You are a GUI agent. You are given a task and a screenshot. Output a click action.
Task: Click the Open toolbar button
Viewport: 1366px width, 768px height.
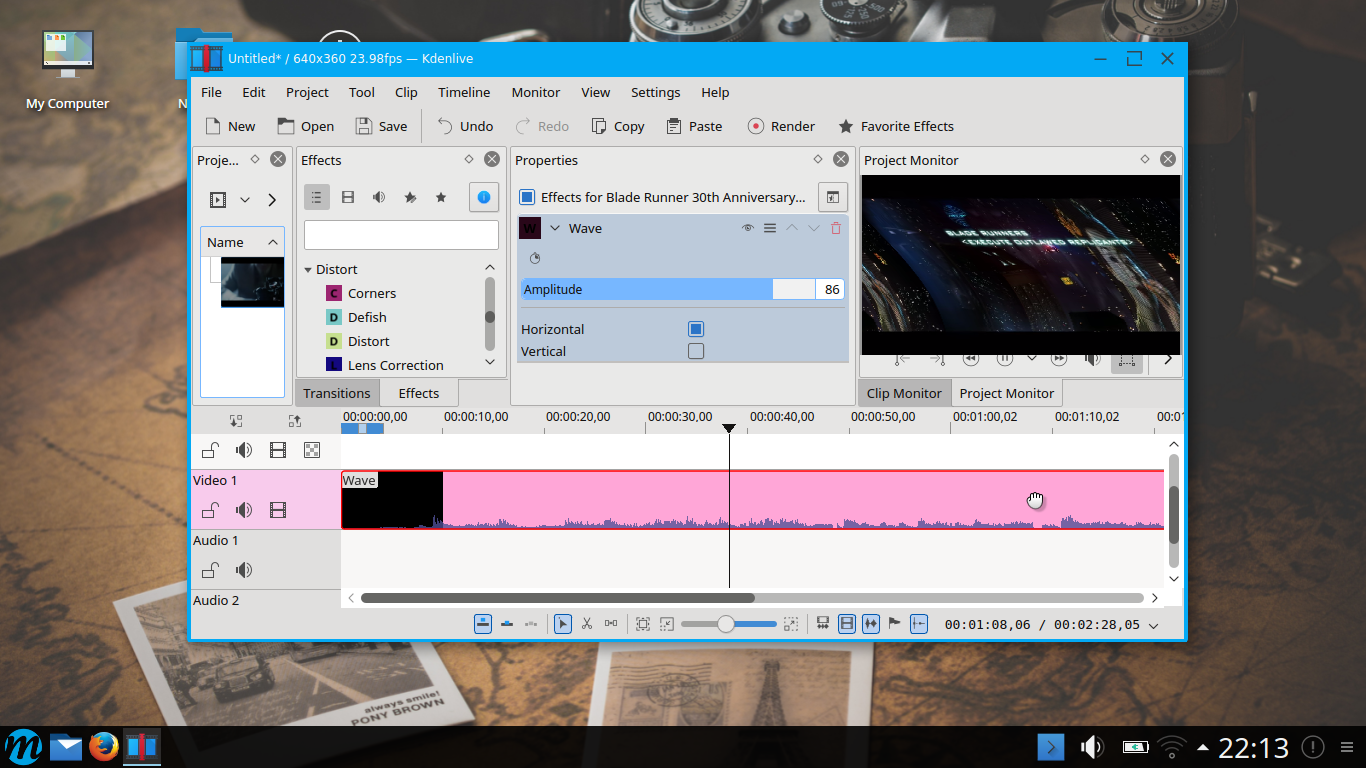pyautogui.click(x=306, y=126)
